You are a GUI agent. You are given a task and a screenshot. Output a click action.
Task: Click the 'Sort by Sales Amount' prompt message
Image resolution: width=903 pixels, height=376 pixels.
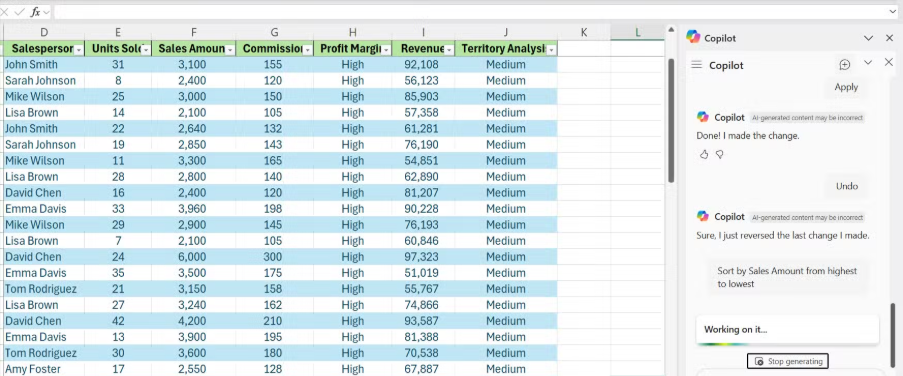[787, 277]
